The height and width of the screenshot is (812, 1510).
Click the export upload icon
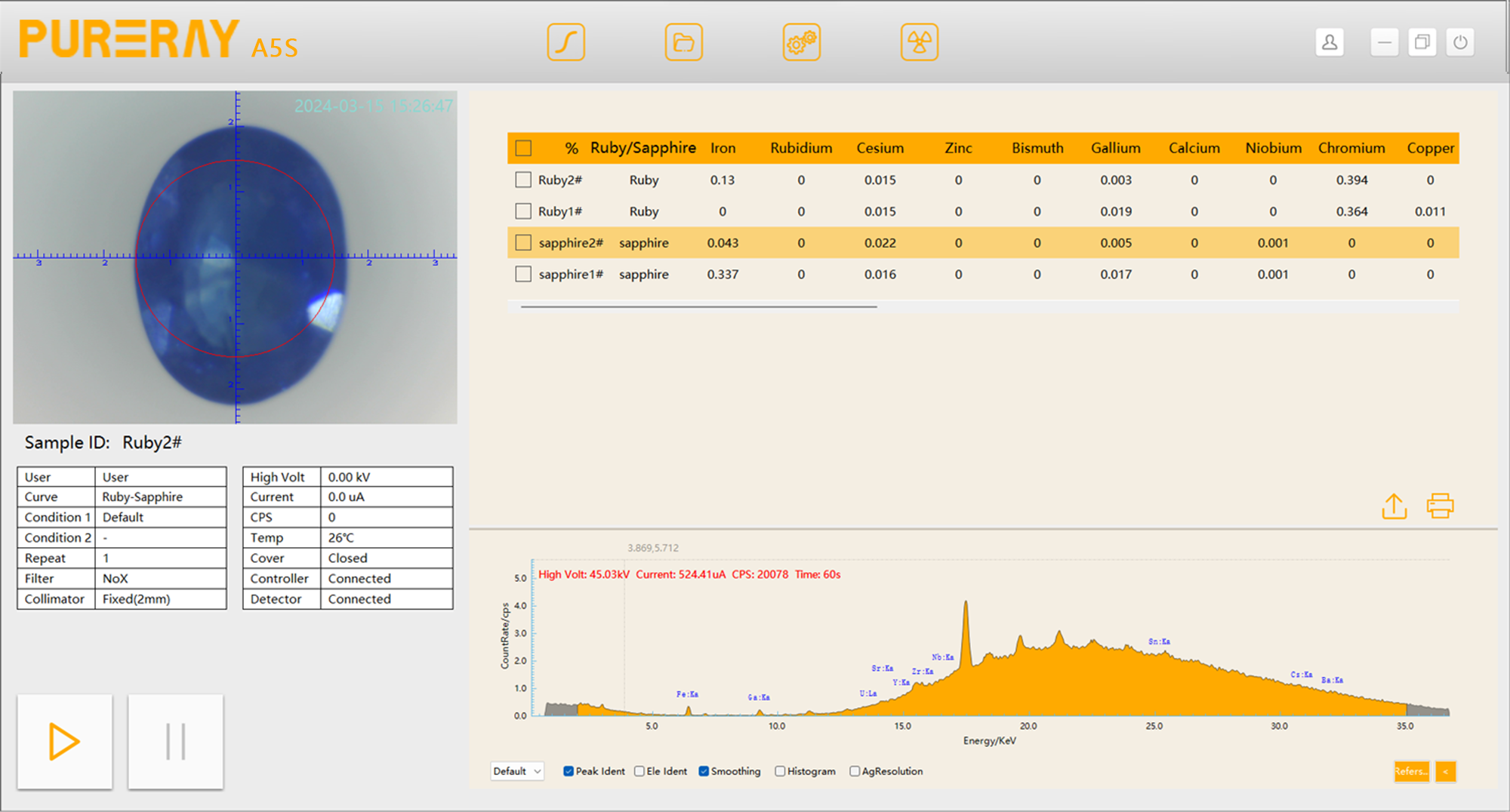pyautogui.click(x=1394, y=506)
